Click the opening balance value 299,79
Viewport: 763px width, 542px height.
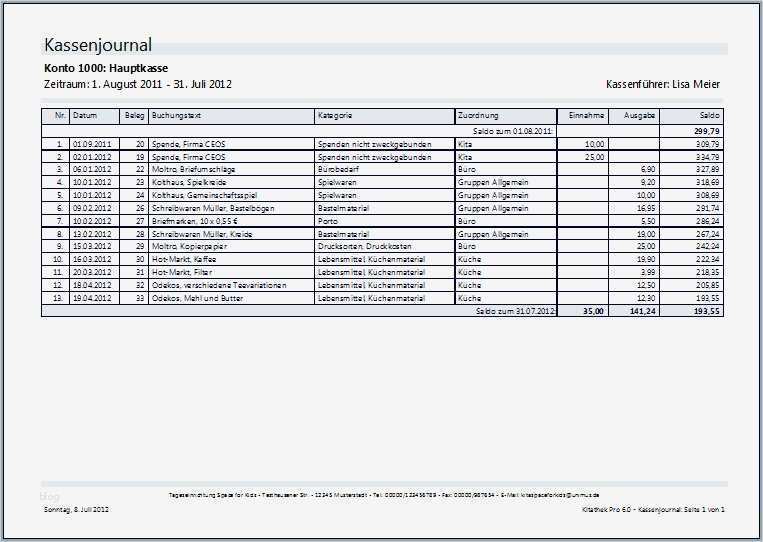click(707, 131)
